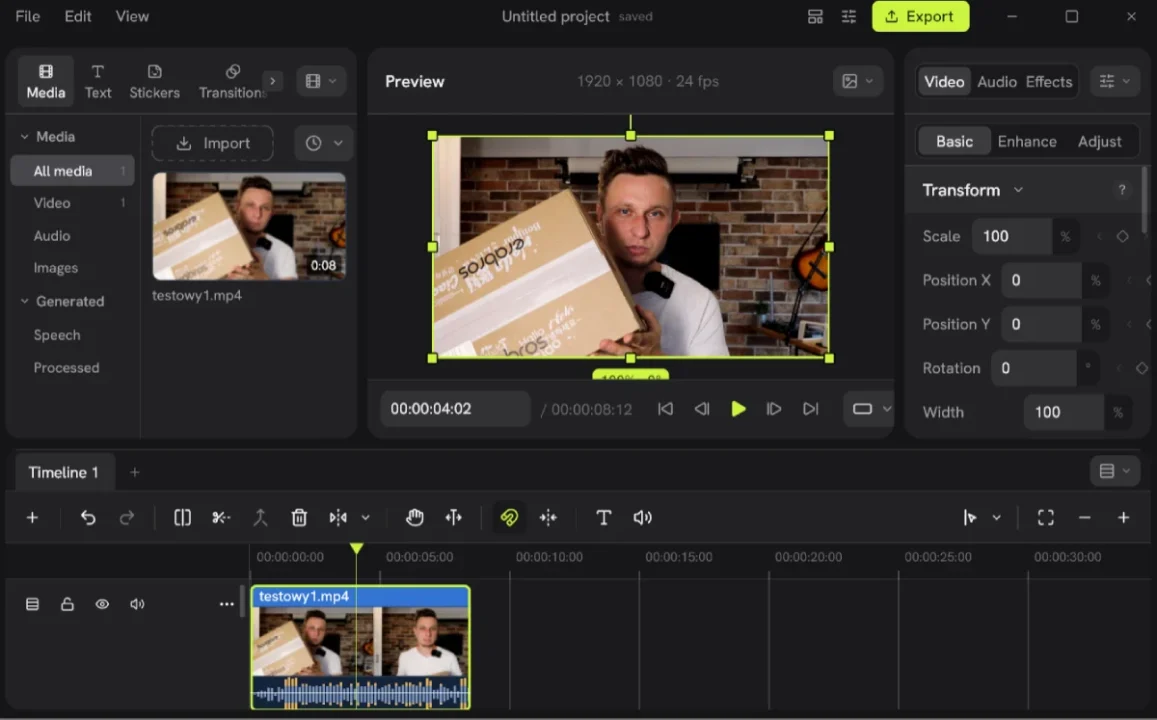
Task: Open the View menu
Action: tap(132, 16)
